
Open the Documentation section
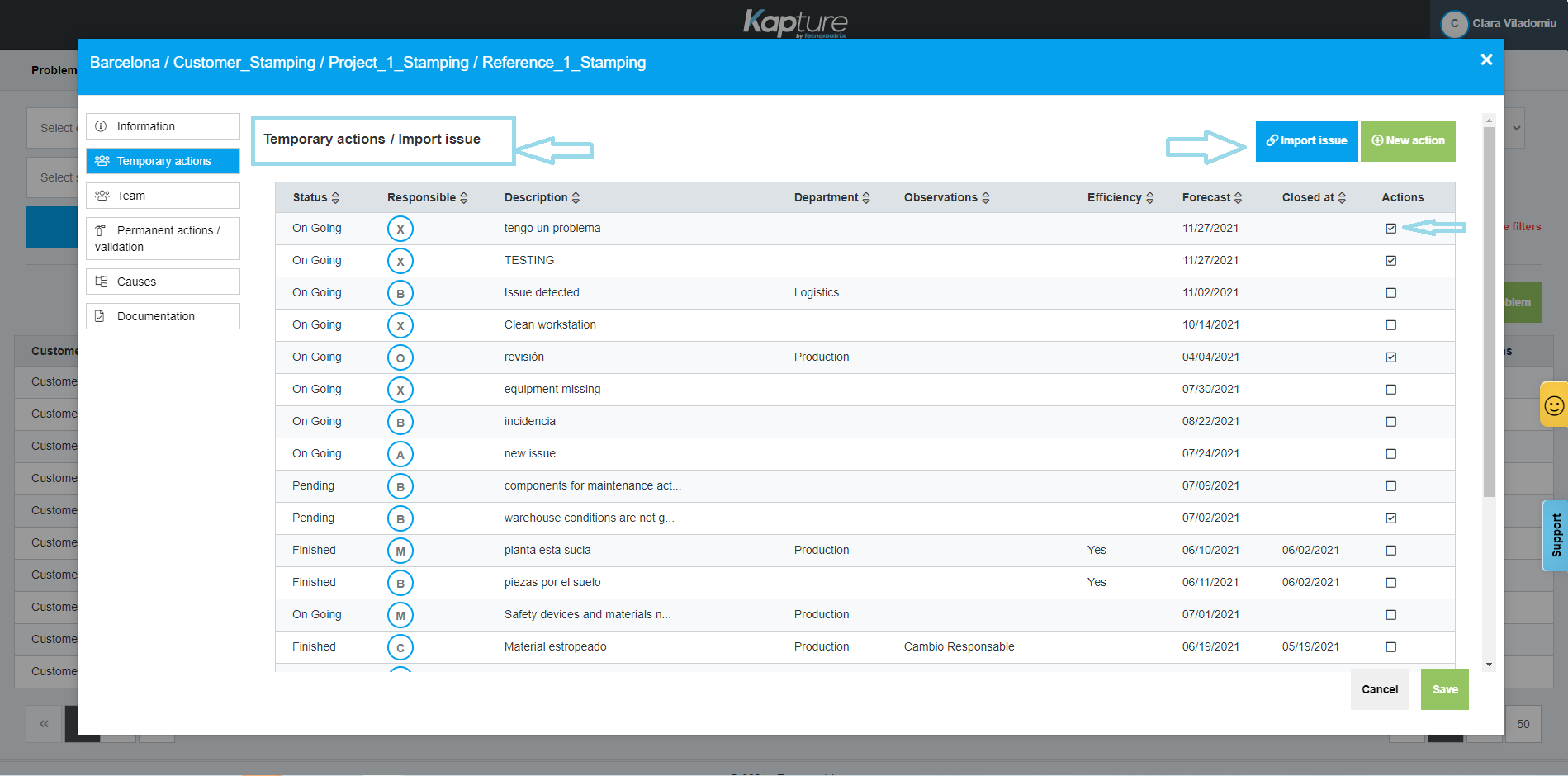coord(163,316)
